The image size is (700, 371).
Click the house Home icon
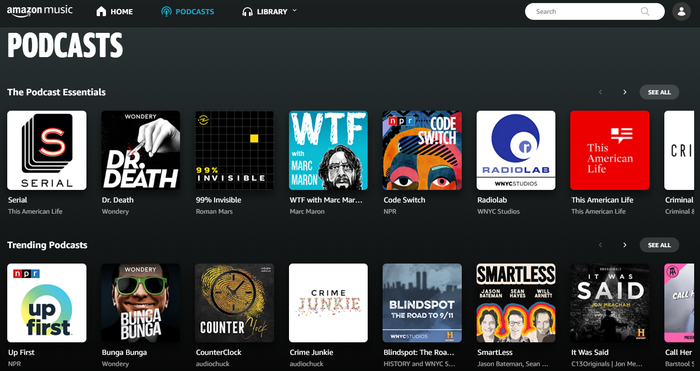point(101,12)
